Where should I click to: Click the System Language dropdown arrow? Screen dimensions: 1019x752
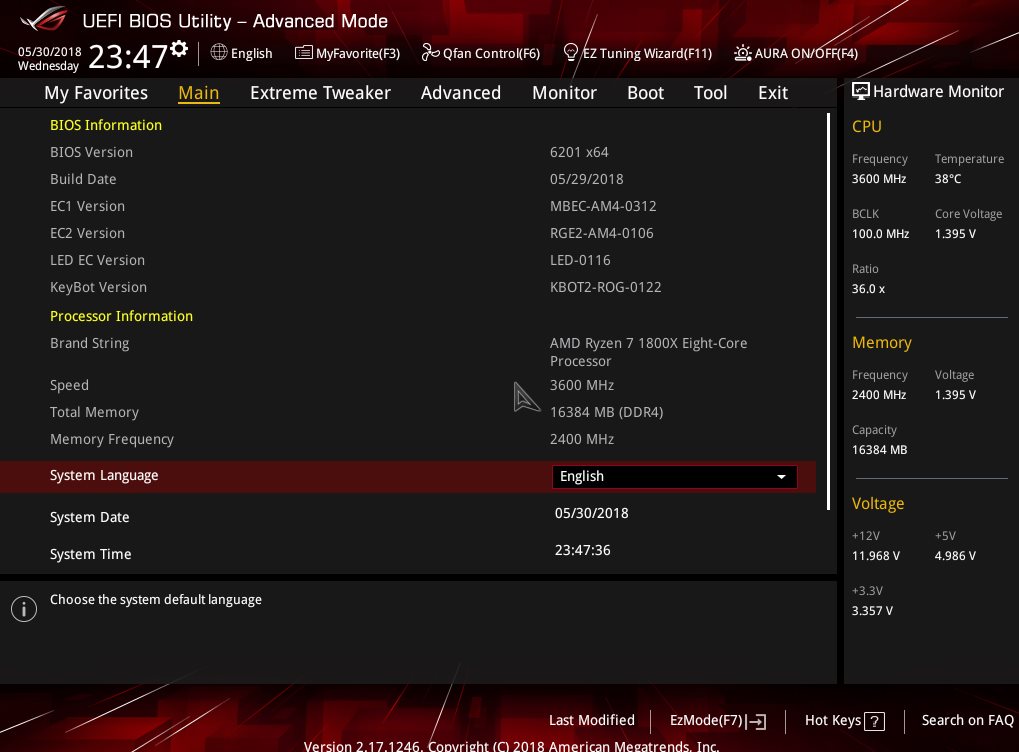point(781,476)
